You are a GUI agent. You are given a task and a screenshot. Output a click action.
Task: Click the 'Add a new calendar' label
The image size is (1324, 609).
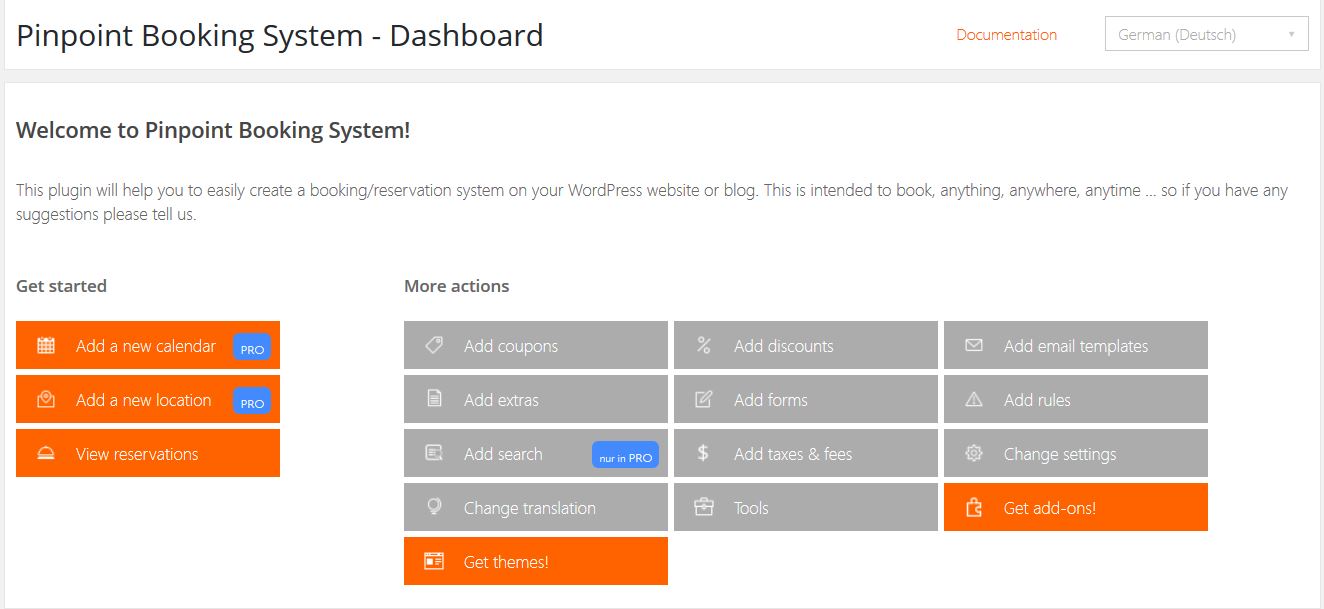click(x=146, y=346)
